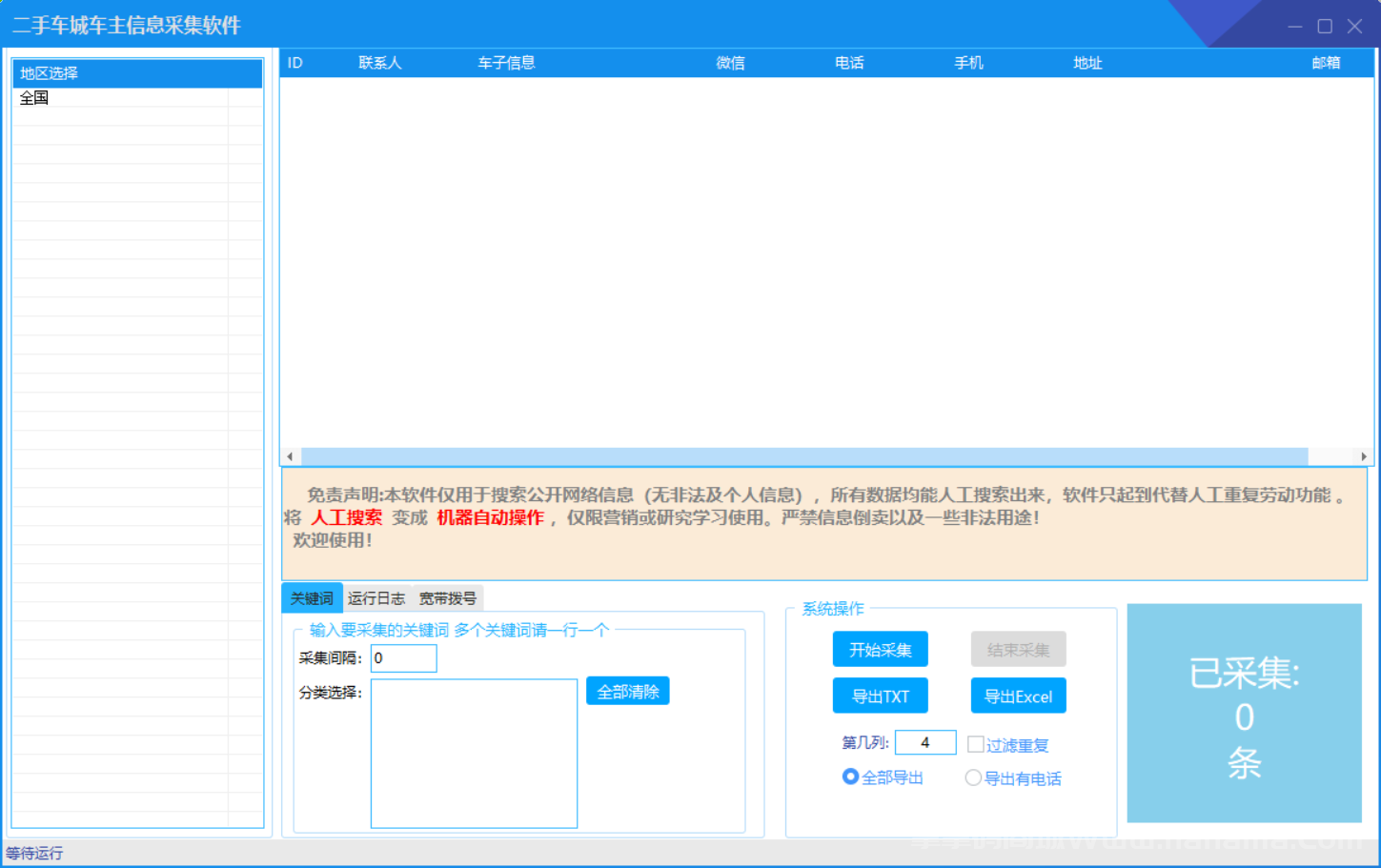The image size is (1381, 868).
Task: Export data using 导出TXT button
Action: (x=879, y=696)
